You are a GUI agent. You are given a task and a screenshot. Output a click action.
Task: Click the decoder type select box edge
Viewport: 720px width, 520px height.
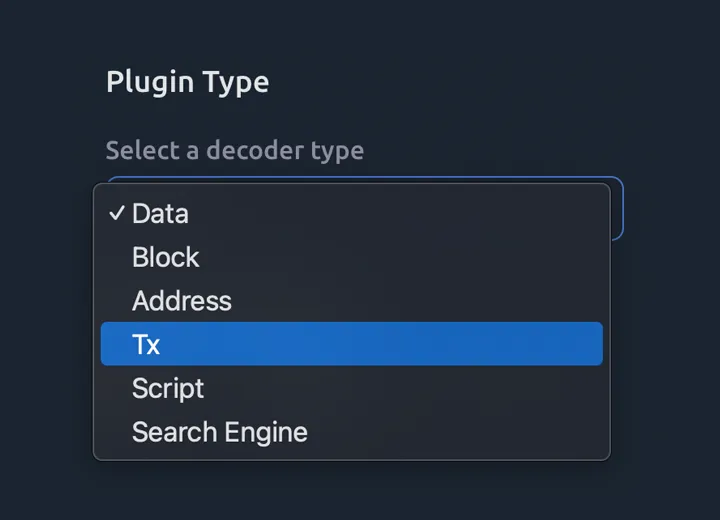pos(617,210)
